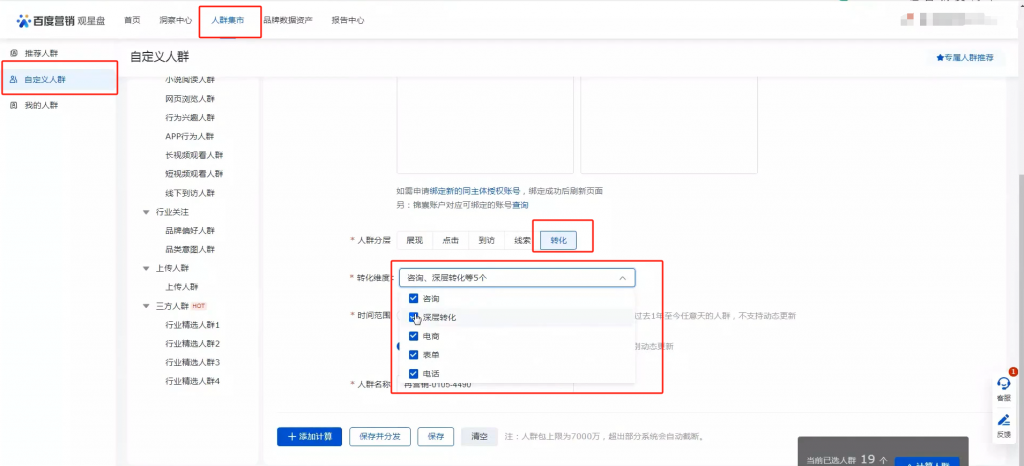
Task: Select 行业精选人群2 in the tree
Action: (x=193, y=343)
